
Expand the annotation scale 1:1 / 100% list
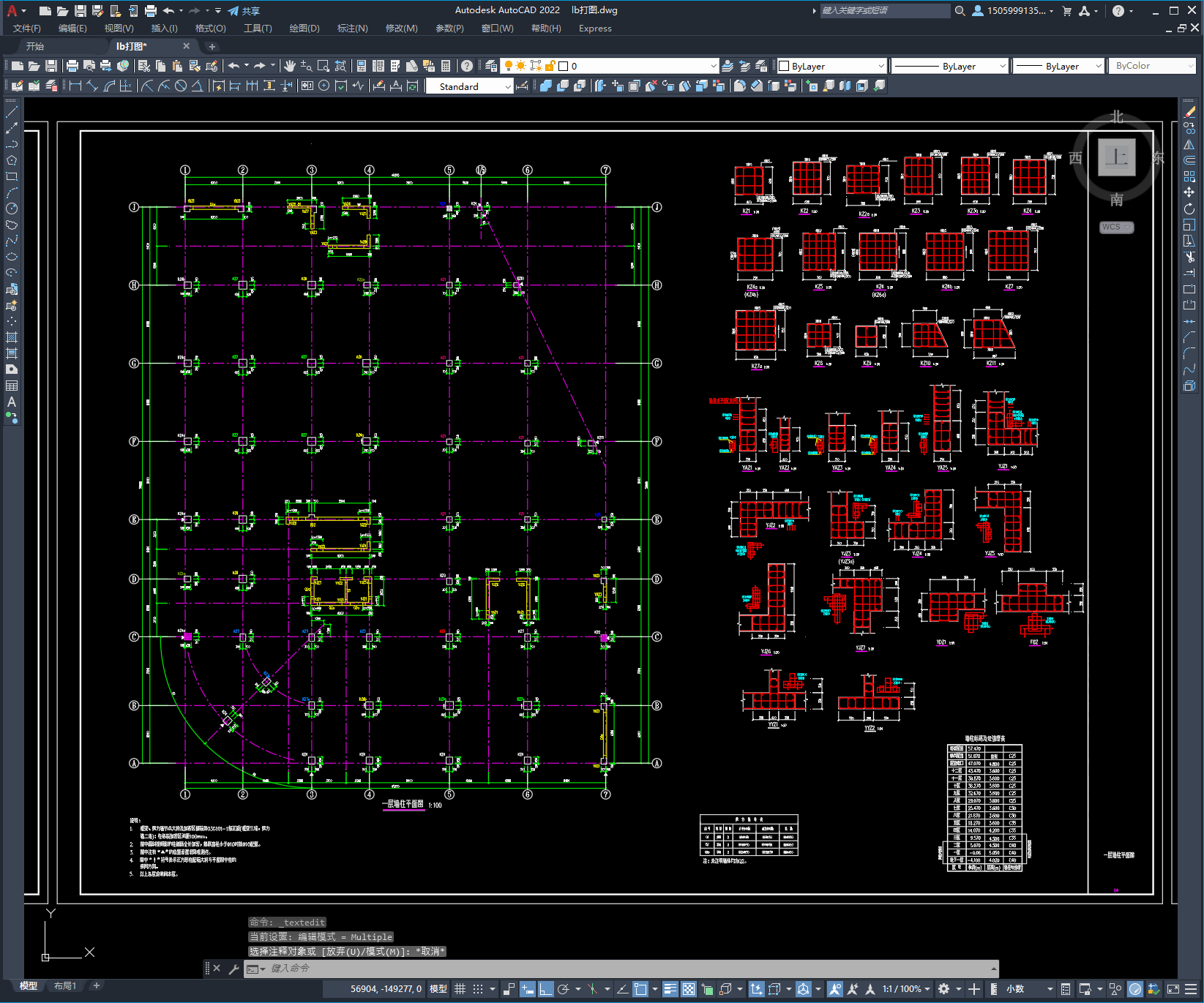tap(906, 989)
